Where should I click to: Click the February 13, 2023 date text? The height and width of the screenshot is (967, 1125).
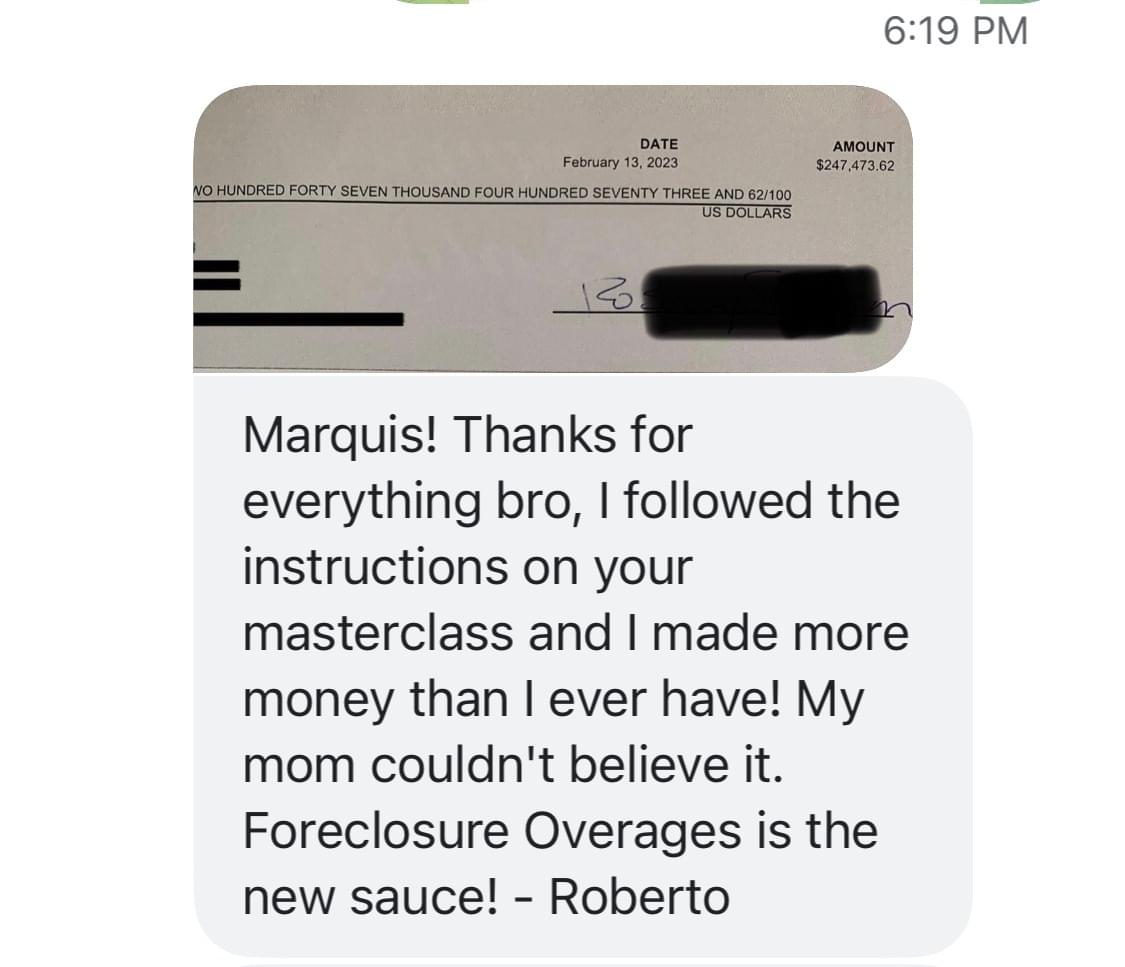(620, 162)
